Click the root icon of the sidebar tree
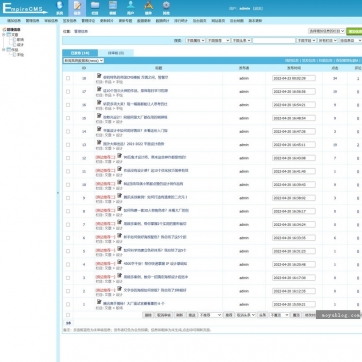This screenshot has width=362, height=362. pyautogui.click(x=4, y=30)
